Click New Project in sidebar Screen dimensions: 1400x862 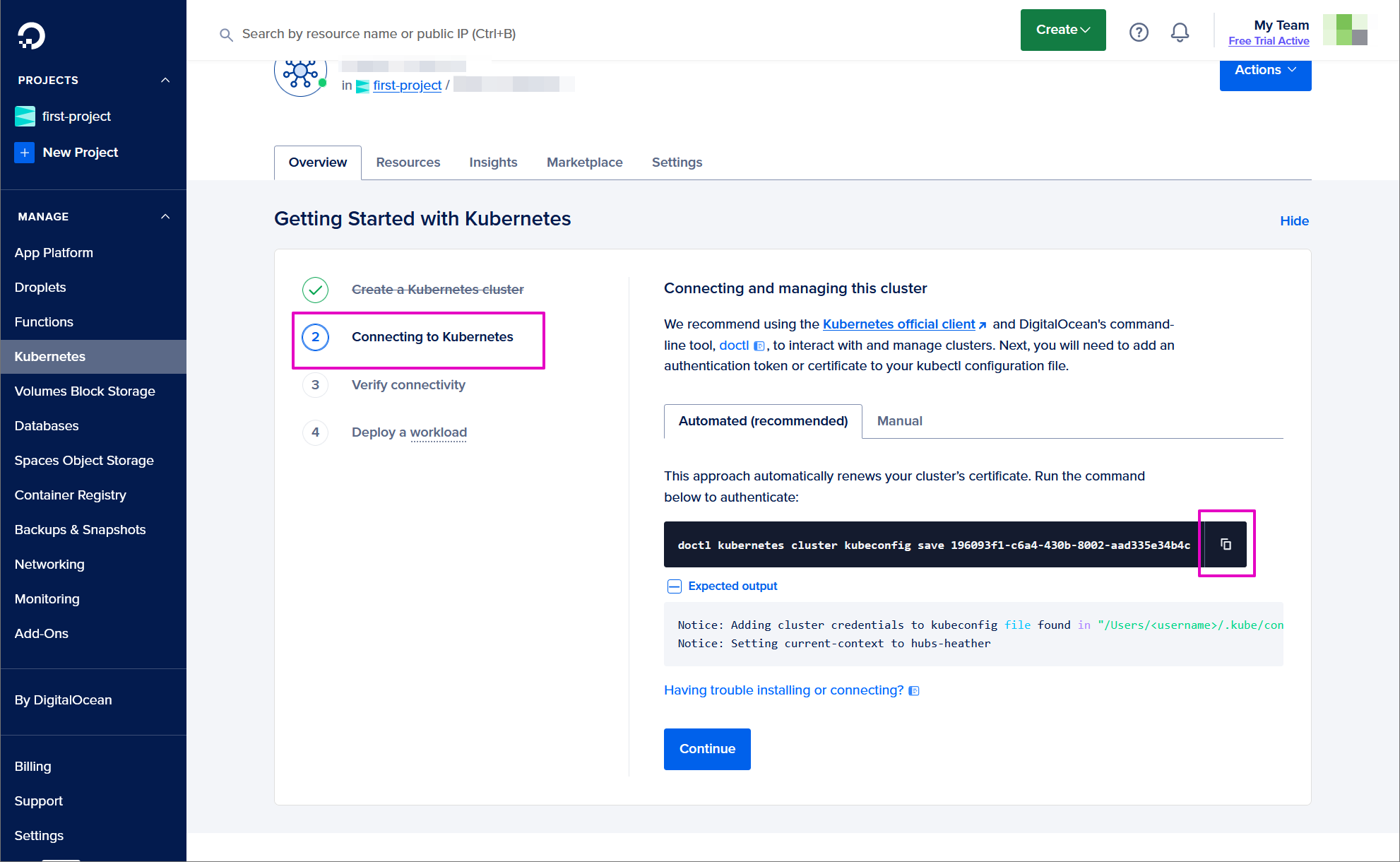pos(80,153)
